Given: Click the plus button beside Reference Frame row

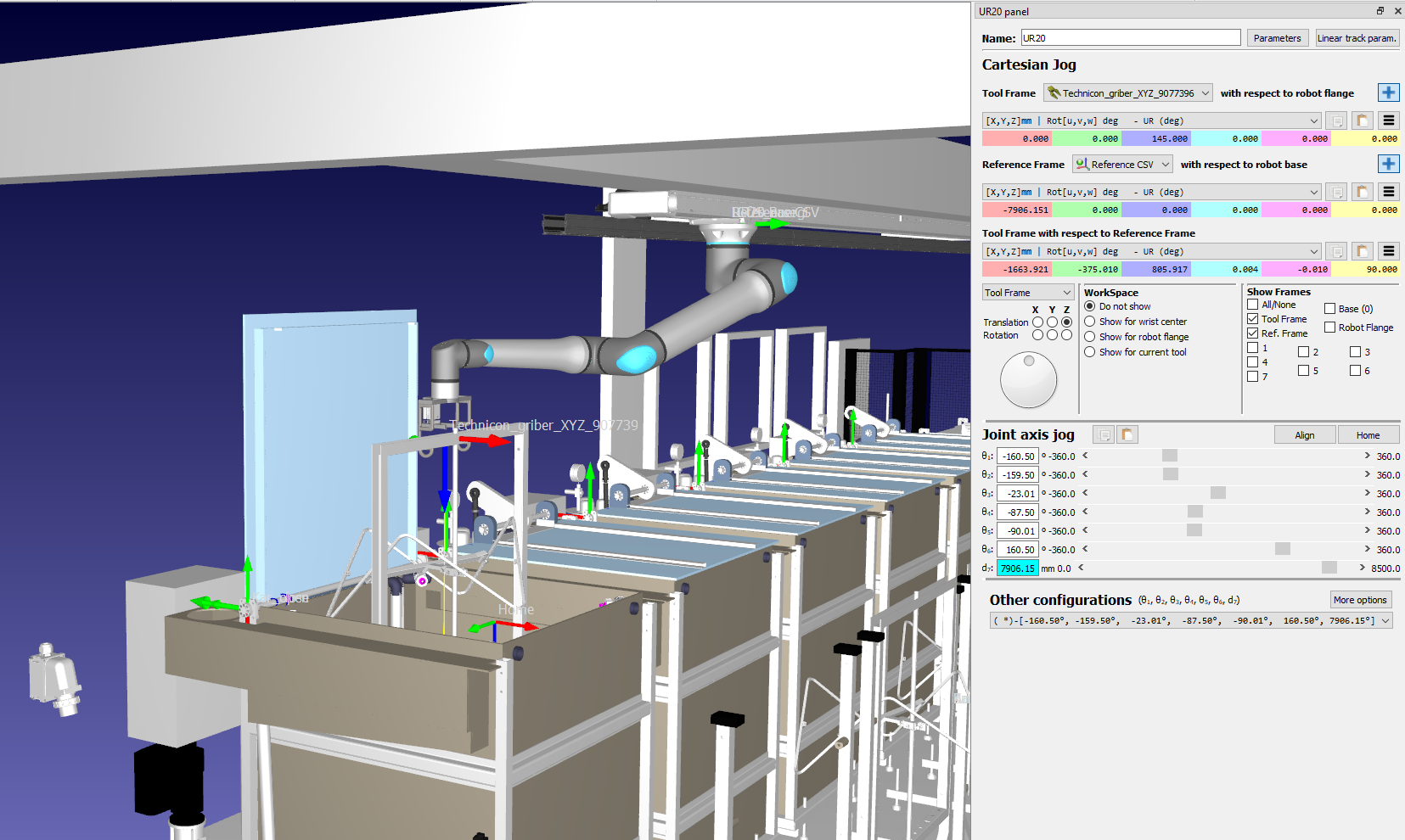Looking at the screenshot, I should coord(1388,165).
